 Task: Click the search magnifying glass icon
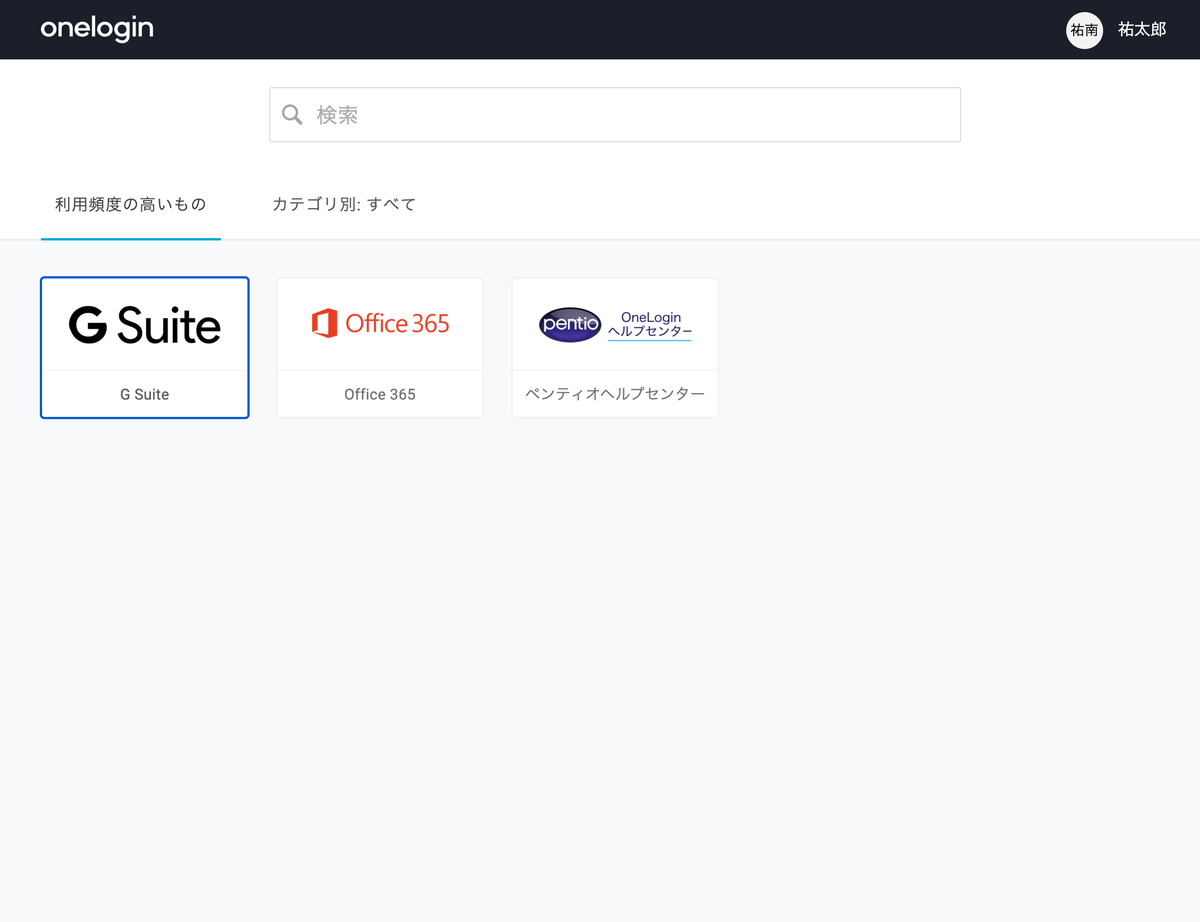[291, 114]
